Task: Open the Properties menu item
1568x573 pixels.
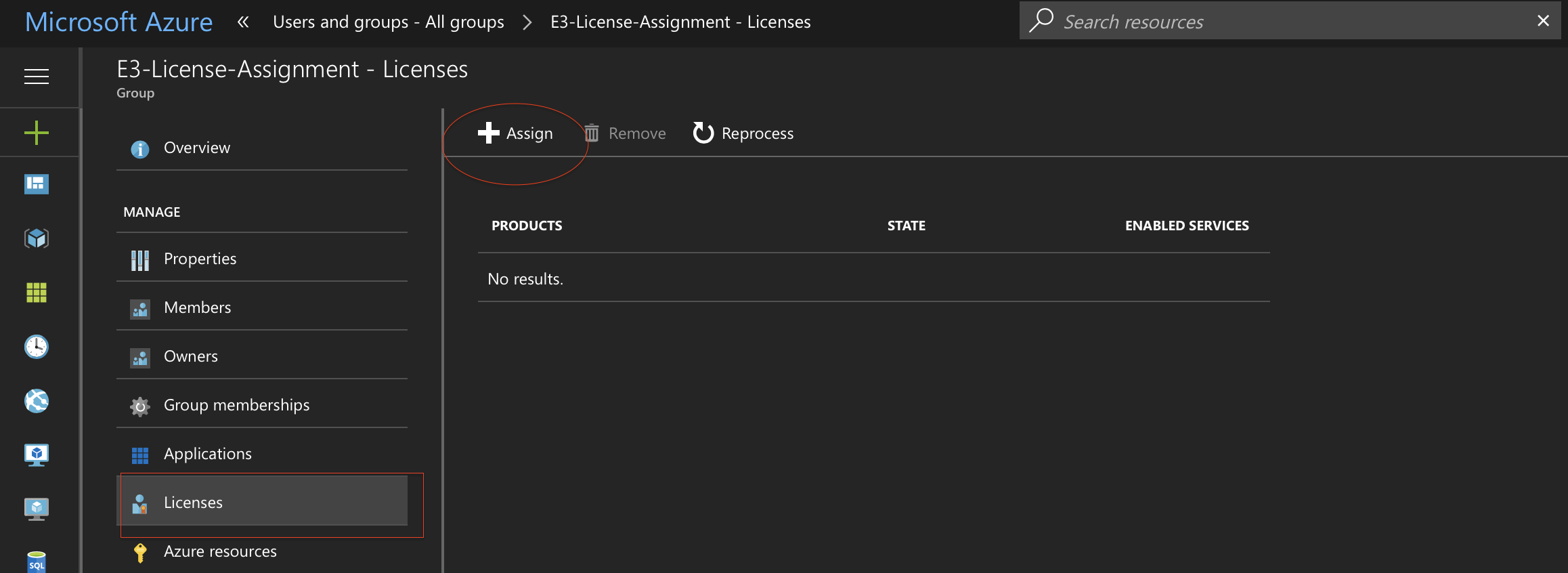Action: [x=262, y=259]
